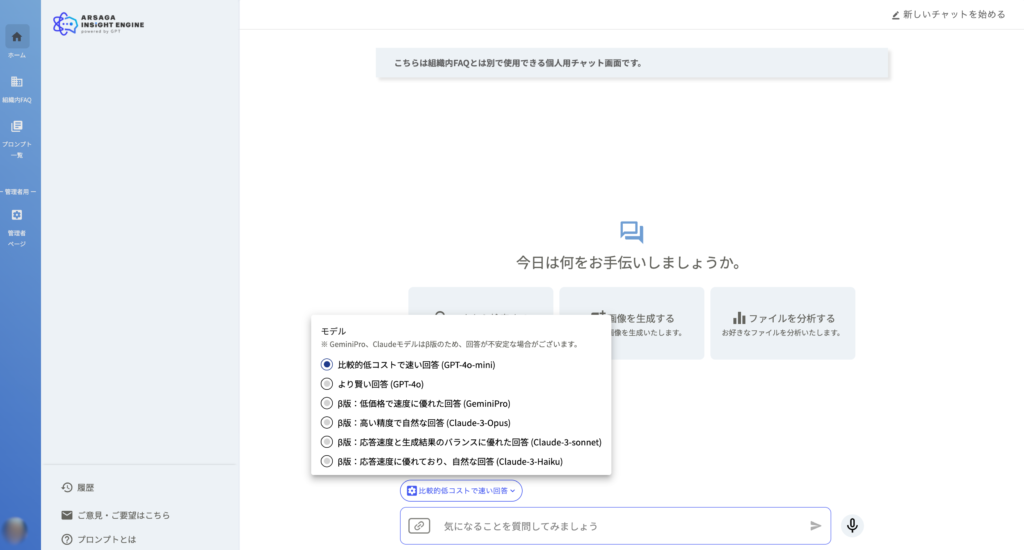This screenshot has width=1024, height=550.
Task: Click the user avatar at bottom left
Action: 15,530
